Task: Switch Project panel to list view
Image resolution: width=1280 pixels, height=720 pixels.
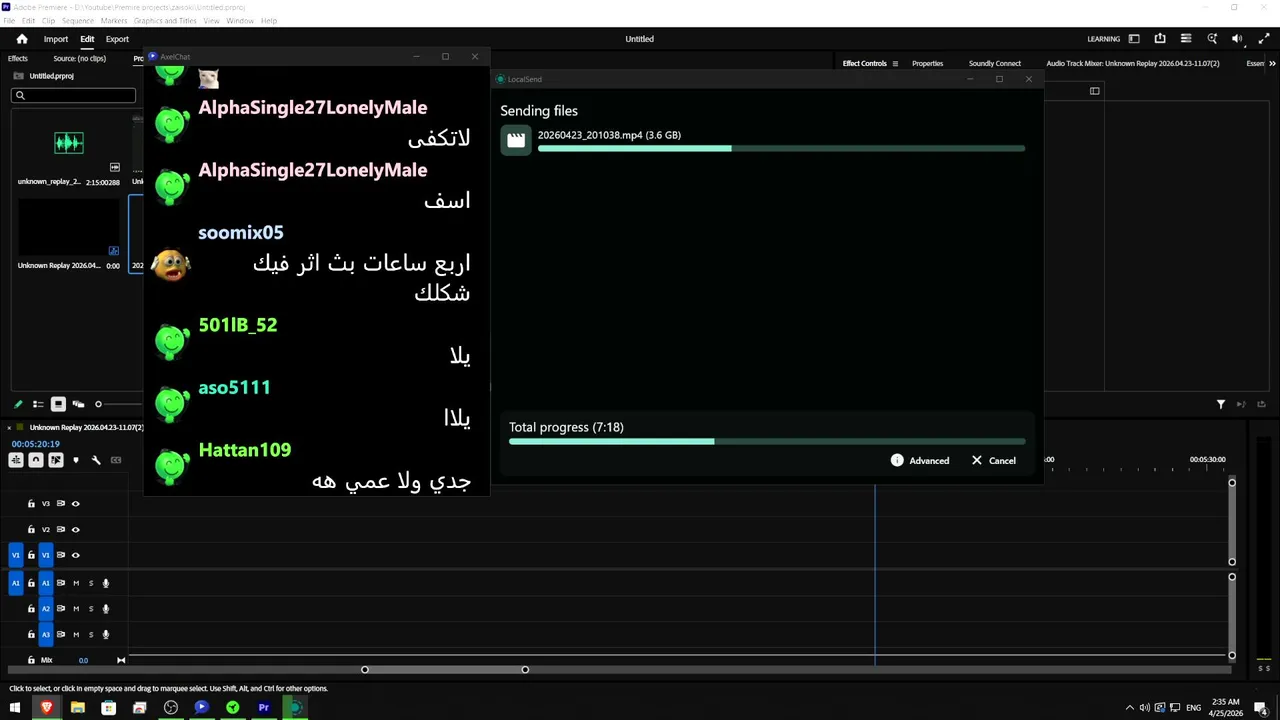Action: 38,404
